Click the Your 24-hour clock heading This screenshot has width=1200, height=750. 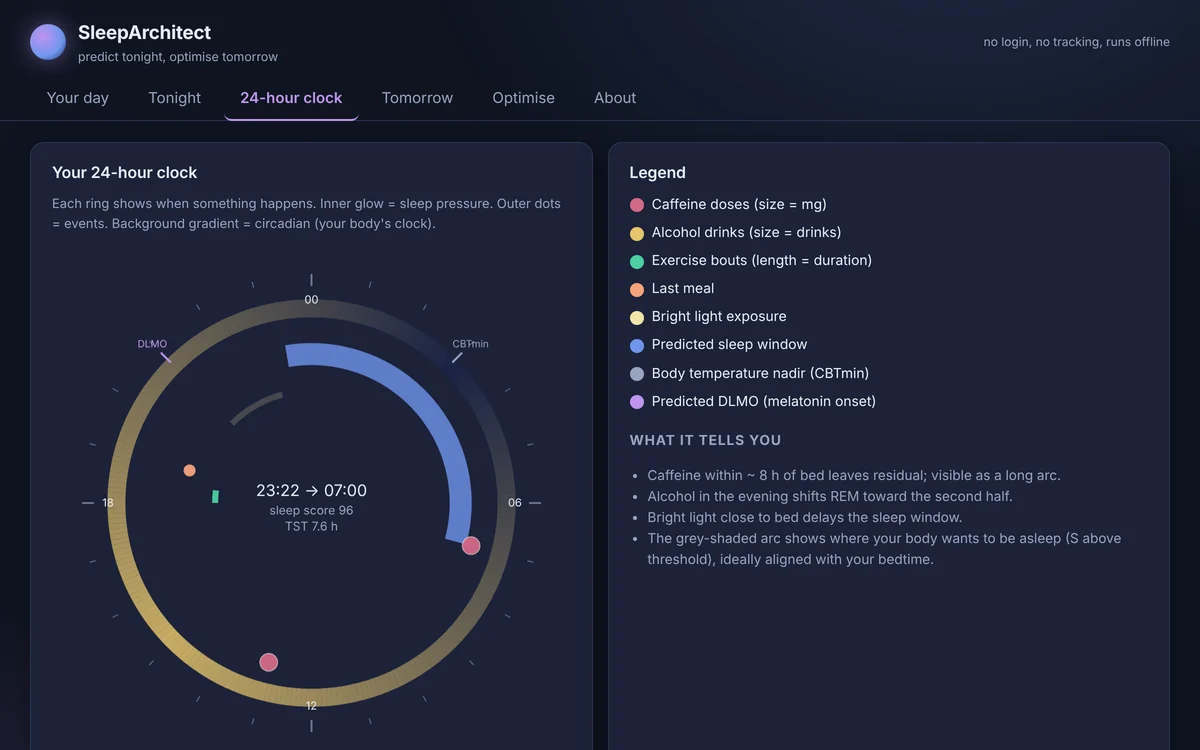tap(125, 173)
